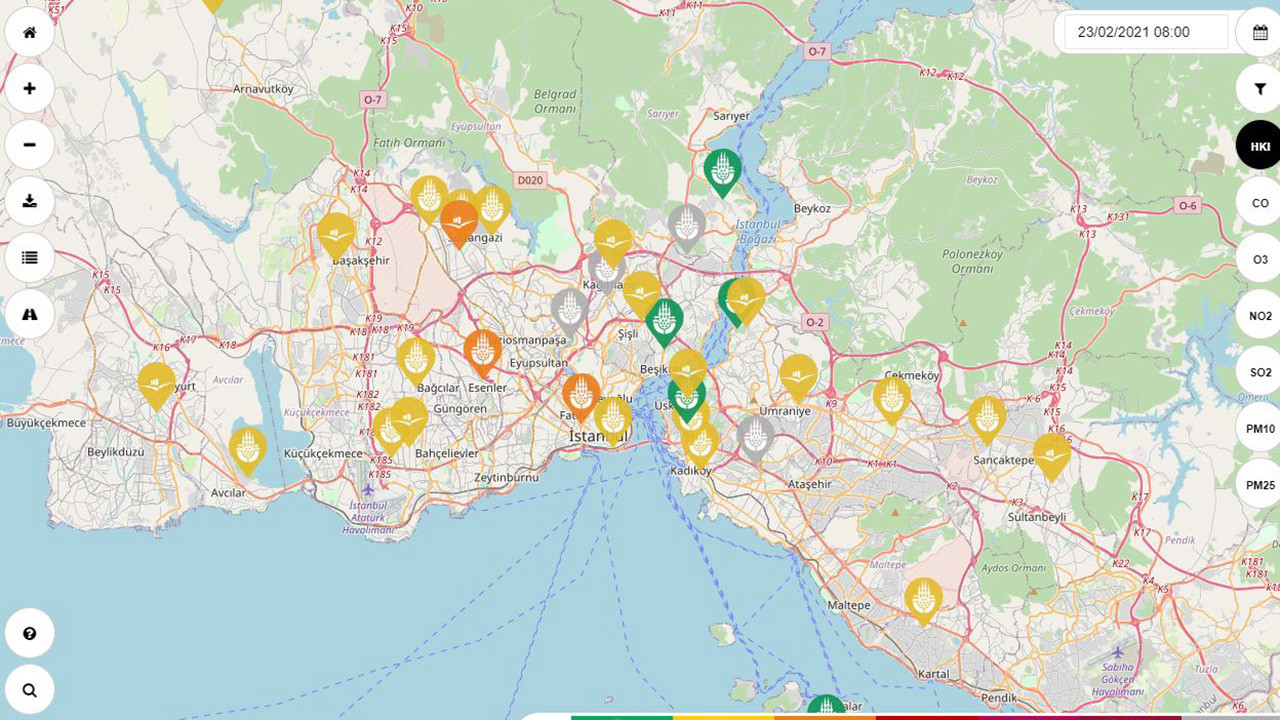Viewport: 1280px width, 720px height.
Task: Select the NO2 pollutant layer
Action: 1260,316
